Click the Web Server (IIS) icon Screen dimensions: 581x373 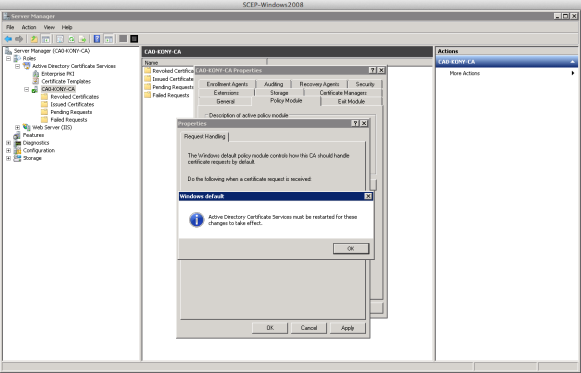click(x=26, y=127)
